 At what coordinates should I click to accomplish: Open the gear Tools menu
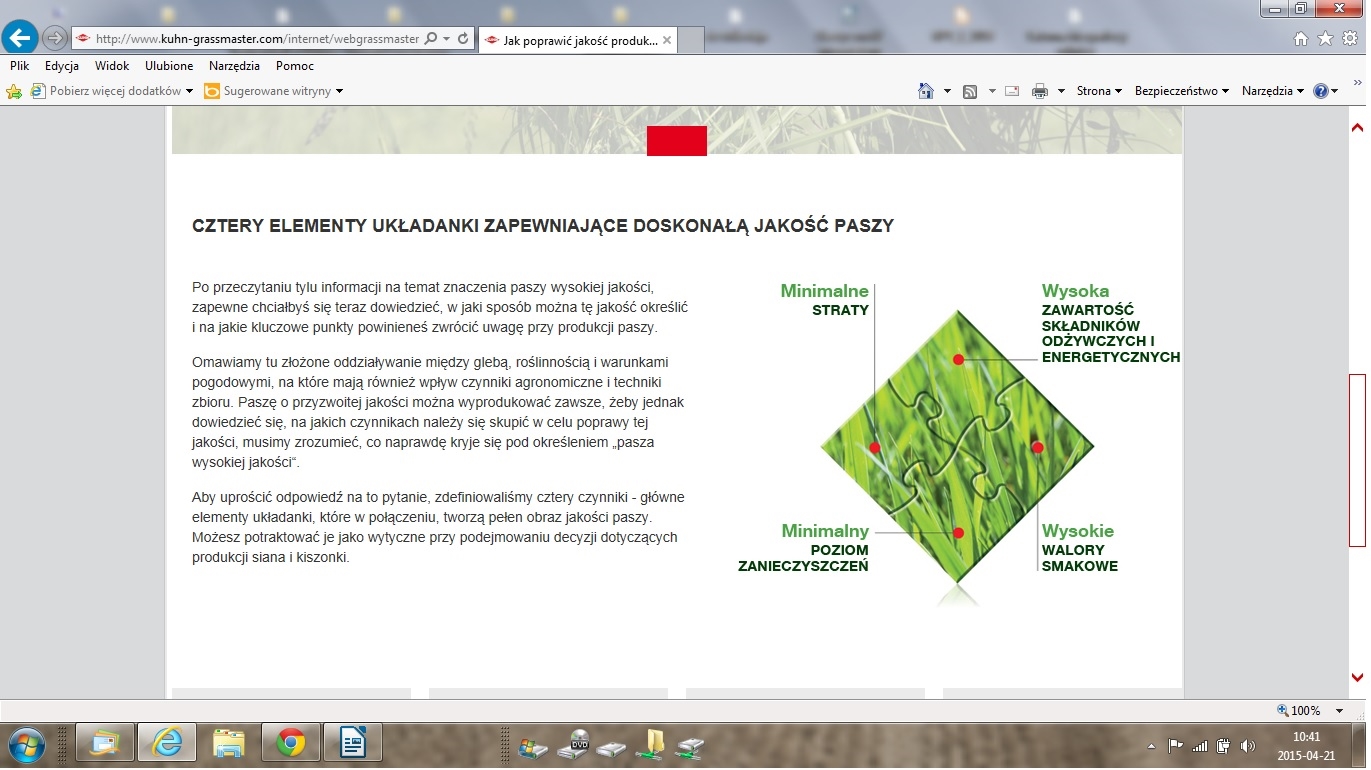[1349, 38]
